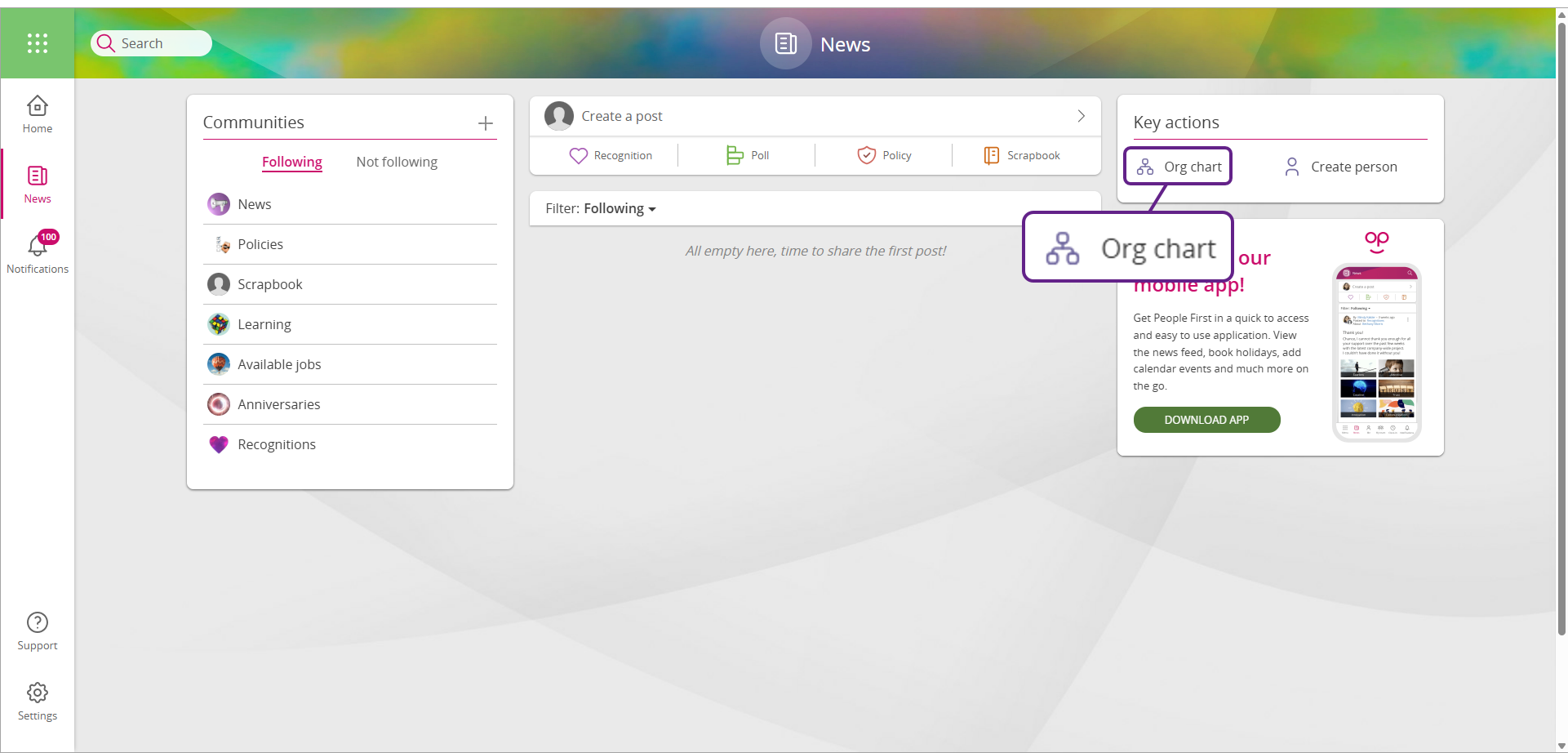
Task: Create a Recognition post
Action: (611, 156)
